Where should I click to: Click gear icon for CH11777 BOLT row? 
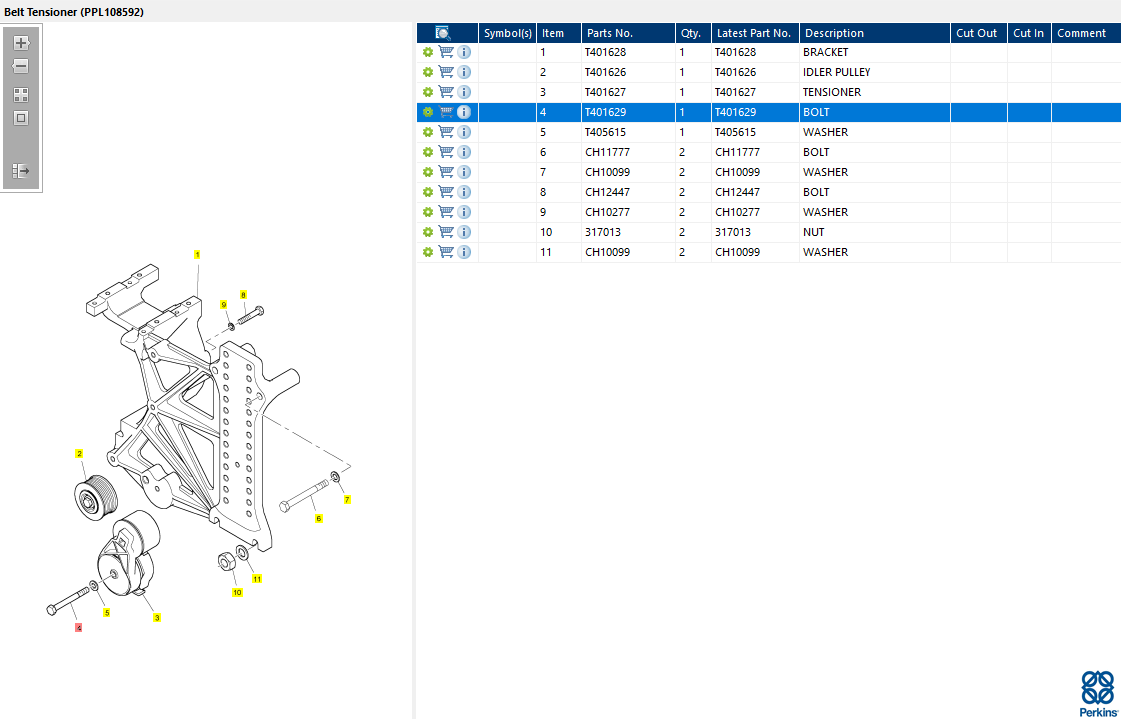pos(428,152)
